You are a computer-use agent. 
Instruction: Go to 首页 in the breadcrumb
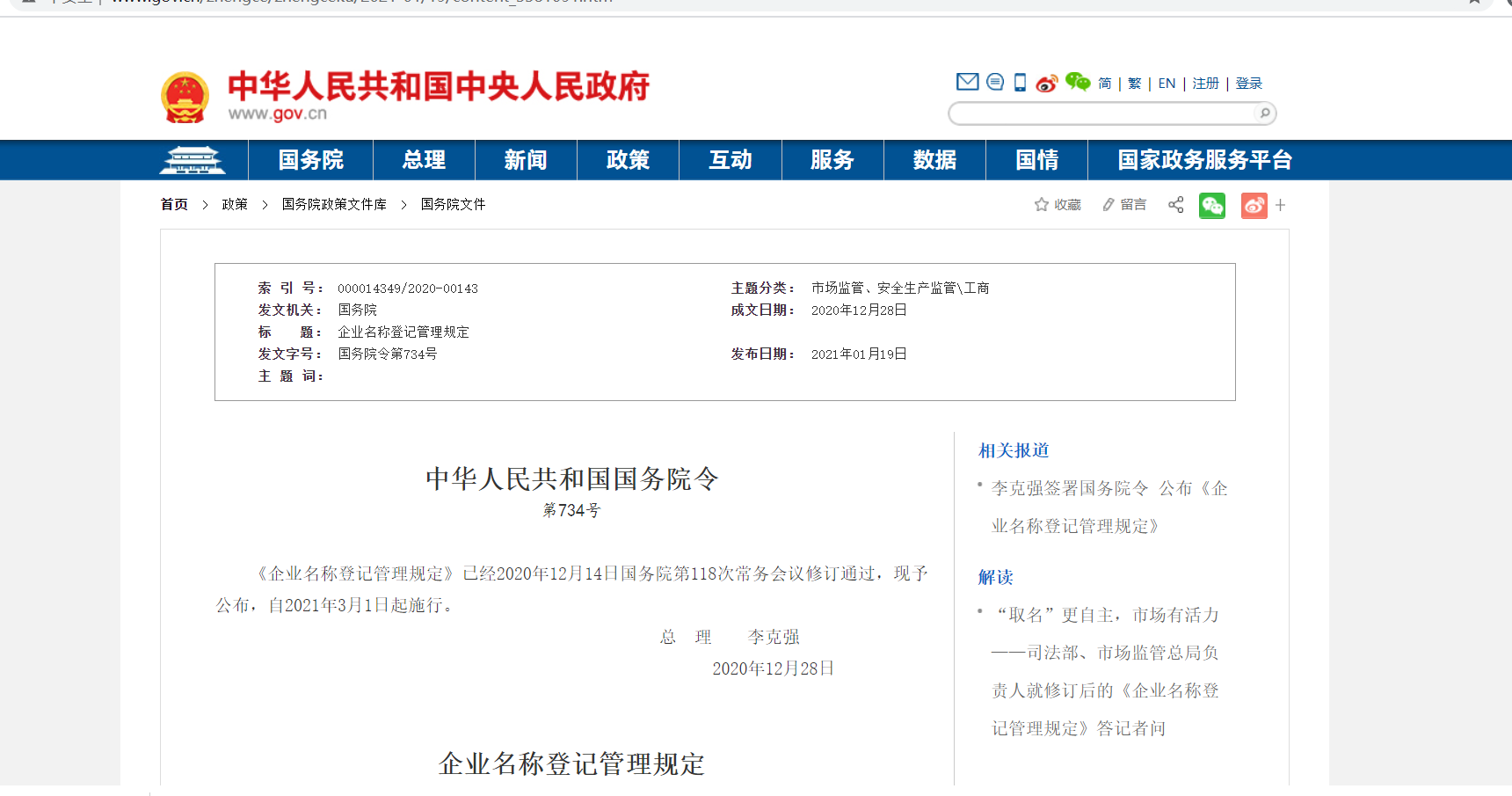pyautogui.click(x=174, y=204)
